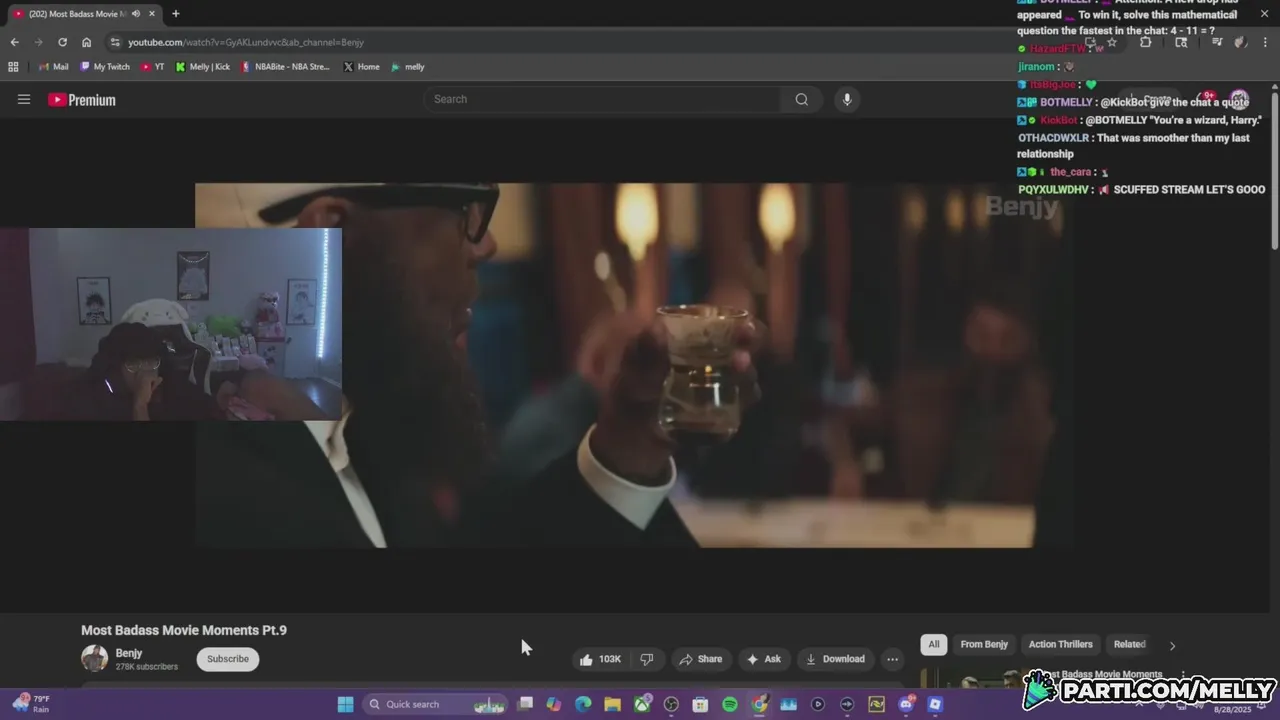
Task: Open the Ask AI button
Action: tap(763, 659)
